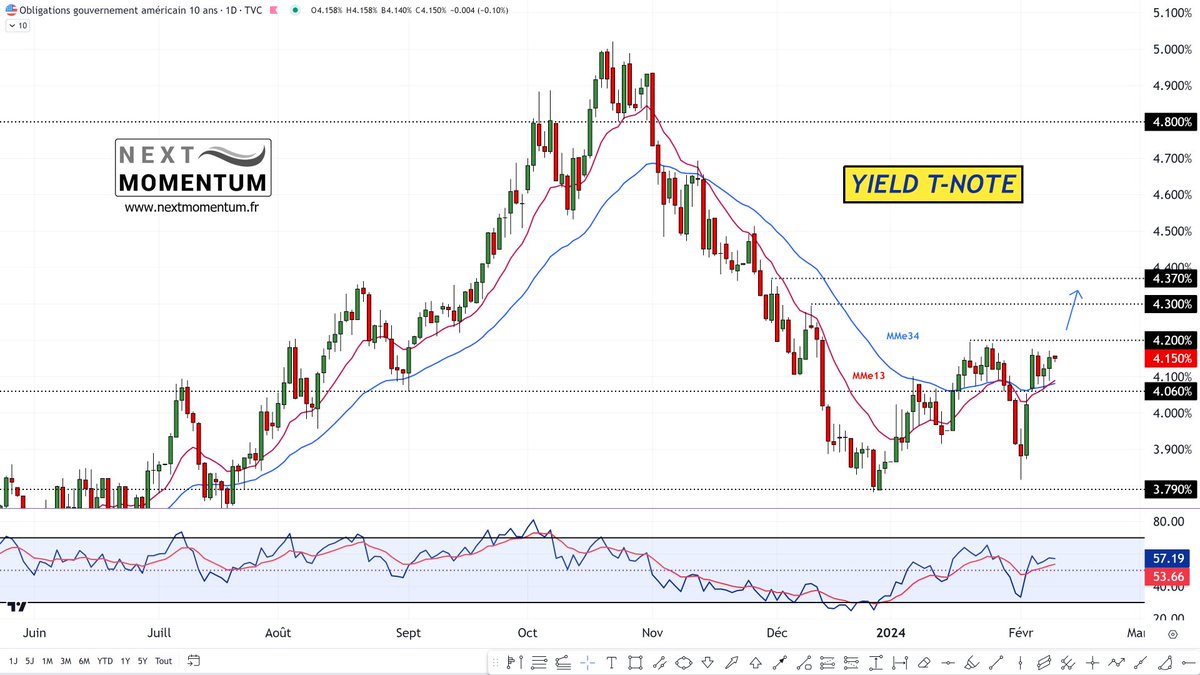Click the 3.790% price level label
1200x675 pixels.
pos(1172,489)
